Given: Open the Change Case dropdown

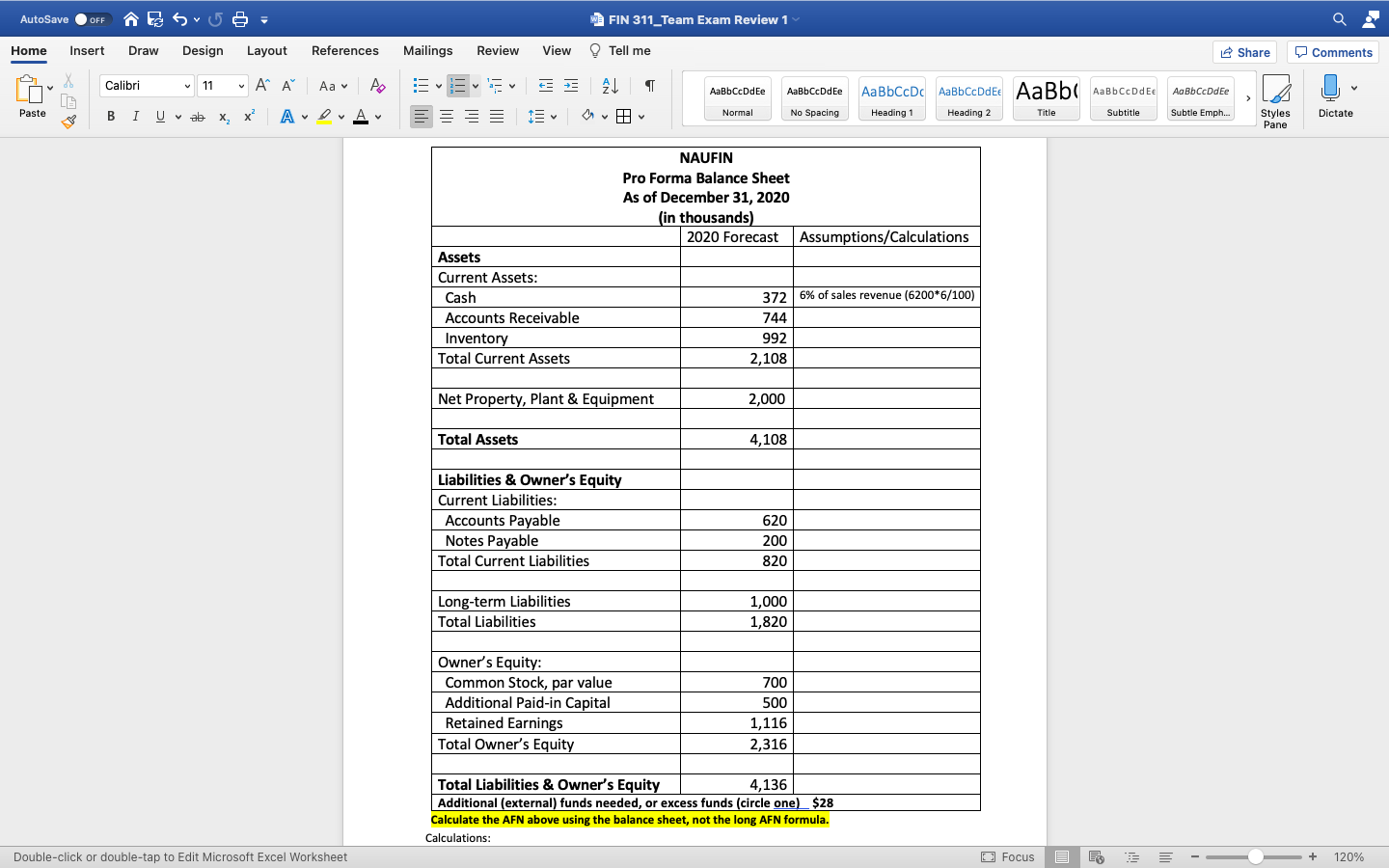Looking at the screenshot, I should pos(333,86).
